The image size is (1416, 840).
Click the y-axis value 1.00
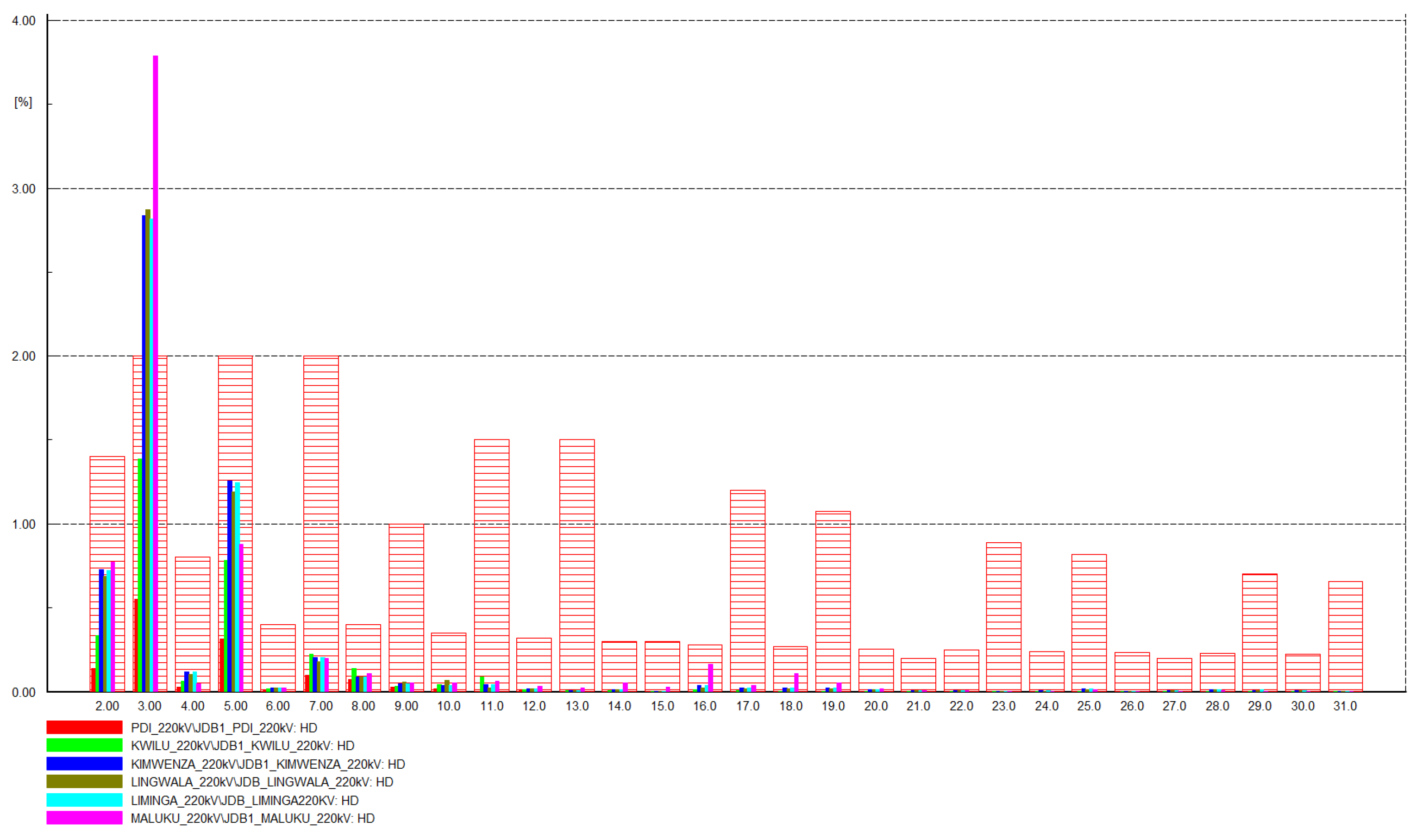point(24,525)
